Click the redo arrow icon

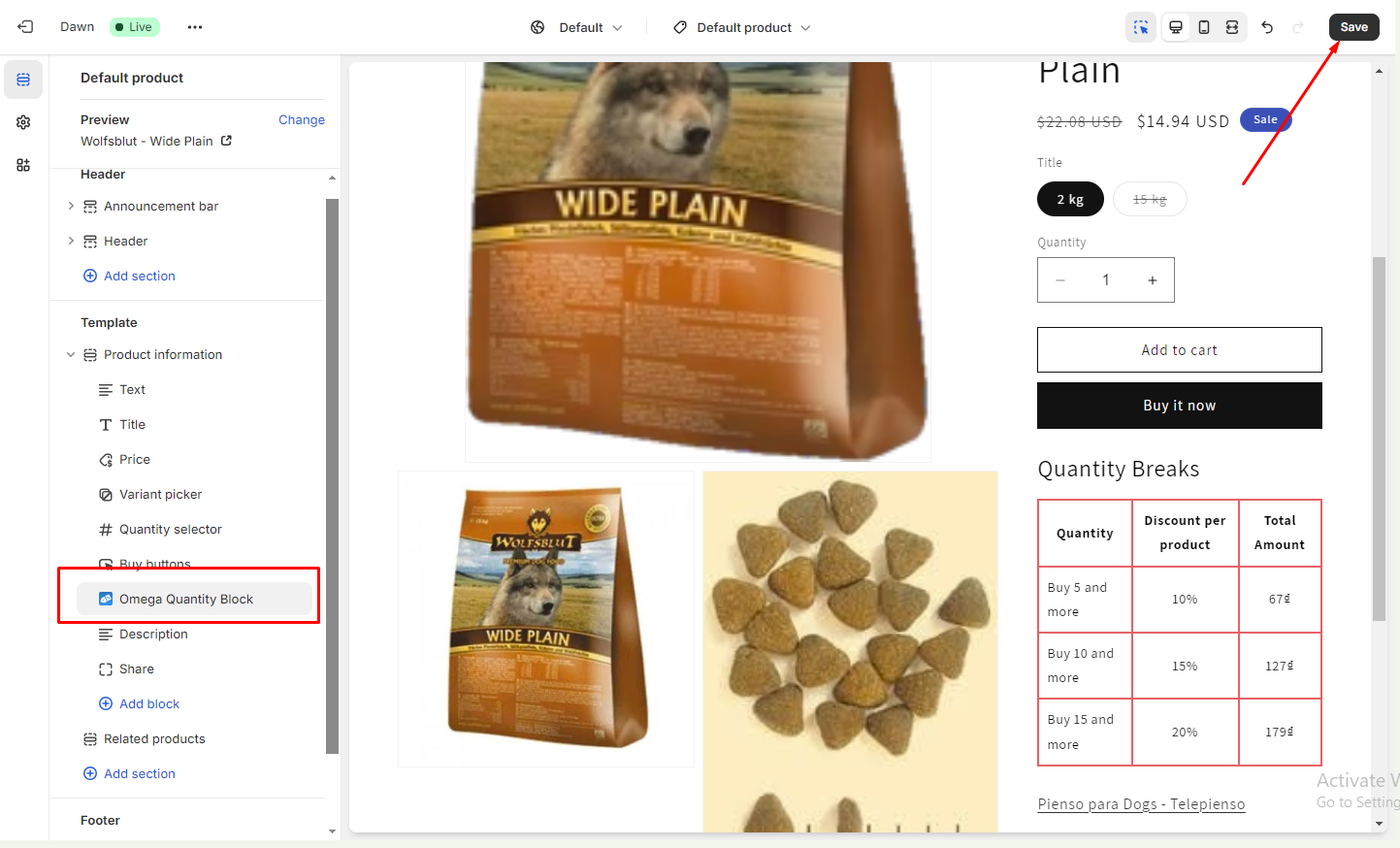click(1298, 27)
